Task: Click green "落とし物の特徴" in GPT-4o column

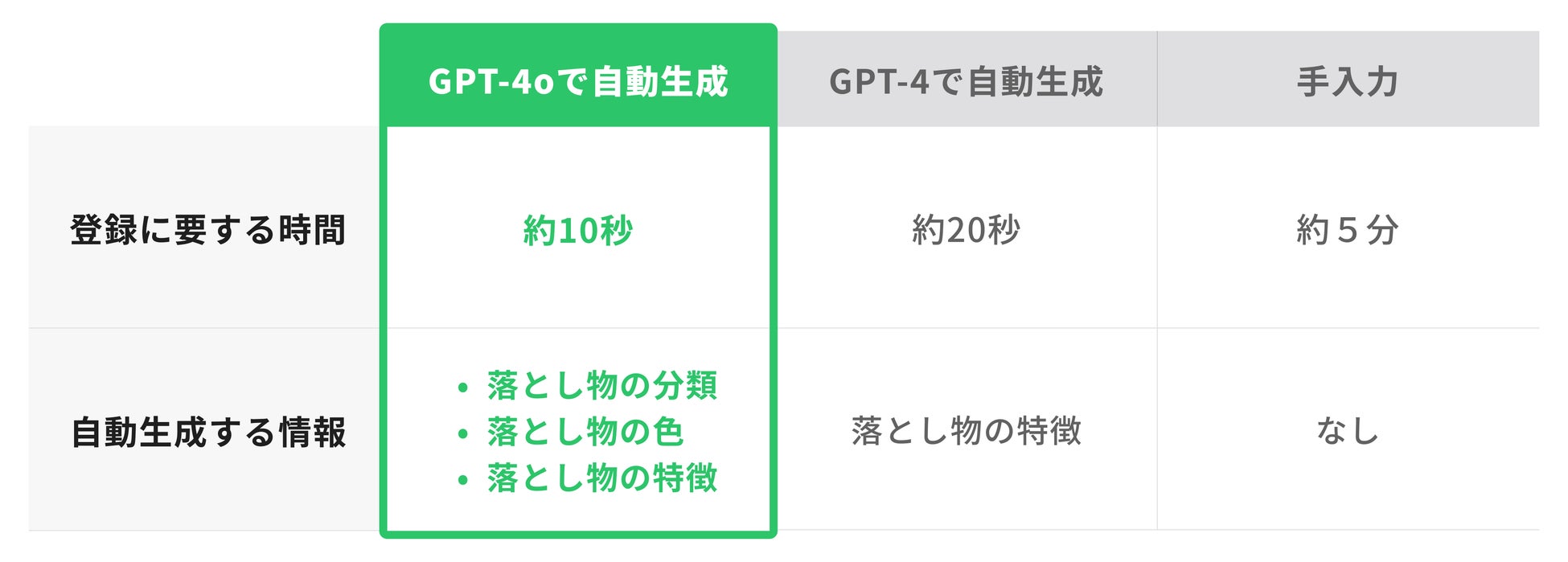Action: (601, 478)
